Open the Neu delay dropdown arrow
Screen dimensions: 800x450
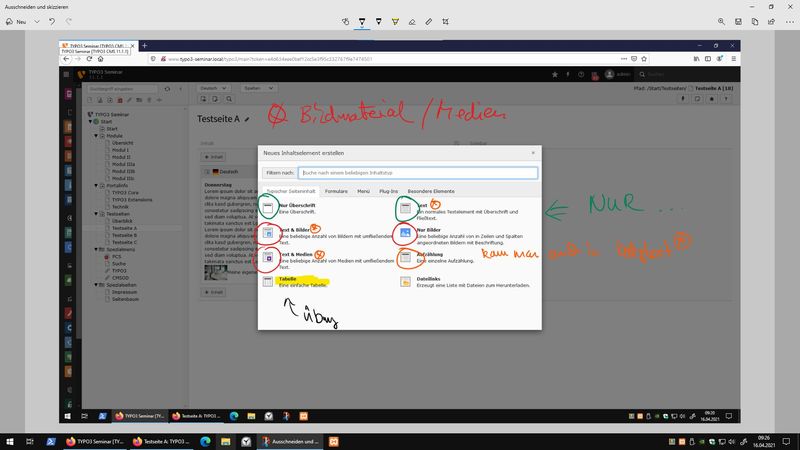37,22
